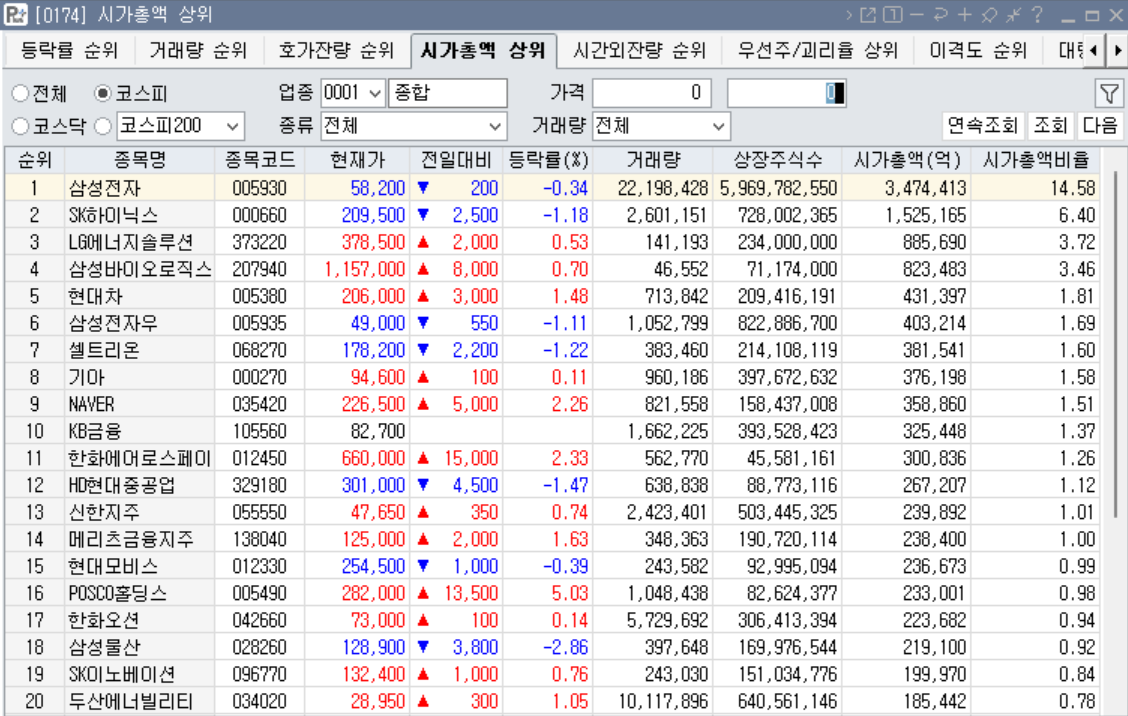Sort by the 시가총액비율 column header
This screenshot has height=716, width=1128.
point(1036,160)
